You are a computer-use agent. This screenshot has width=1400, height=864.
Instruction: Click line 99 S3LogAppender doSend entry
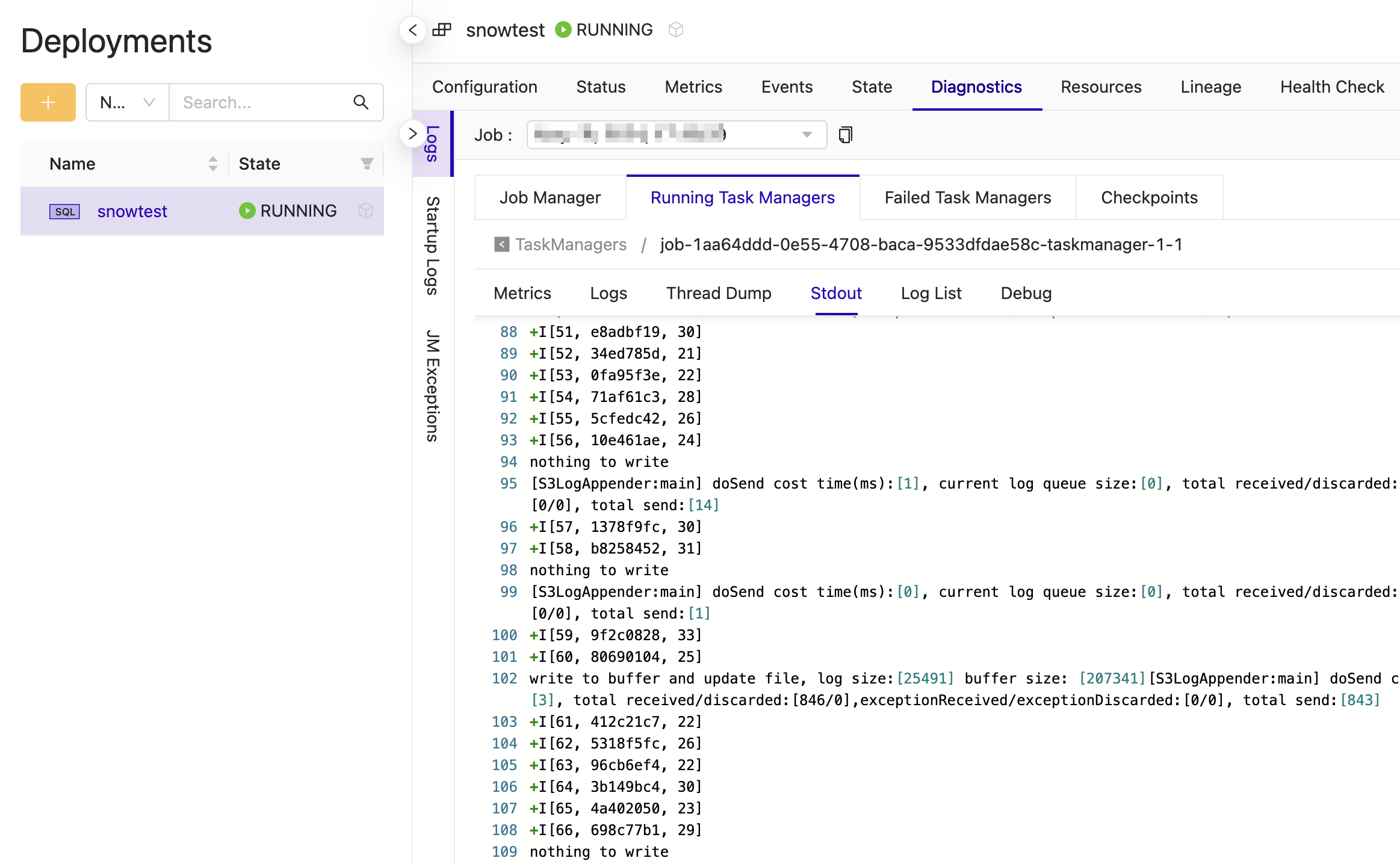click(963, 603)
